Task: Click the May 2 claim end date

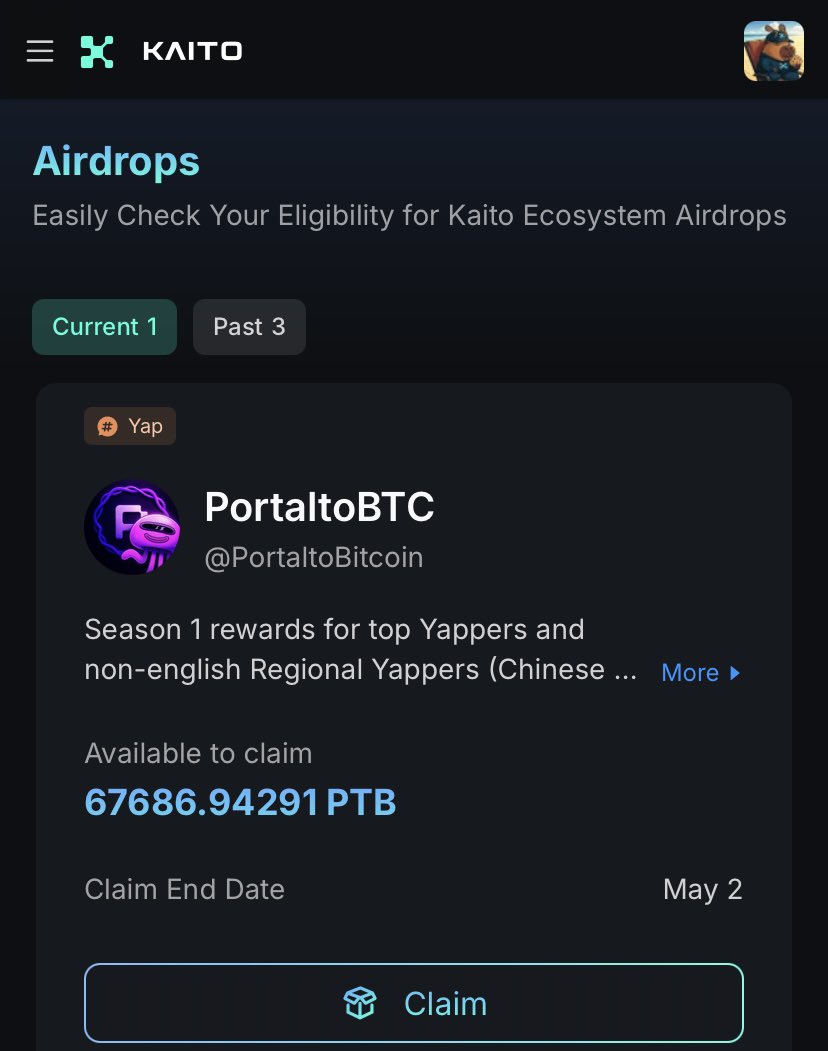Action: [x=703, y=889]
